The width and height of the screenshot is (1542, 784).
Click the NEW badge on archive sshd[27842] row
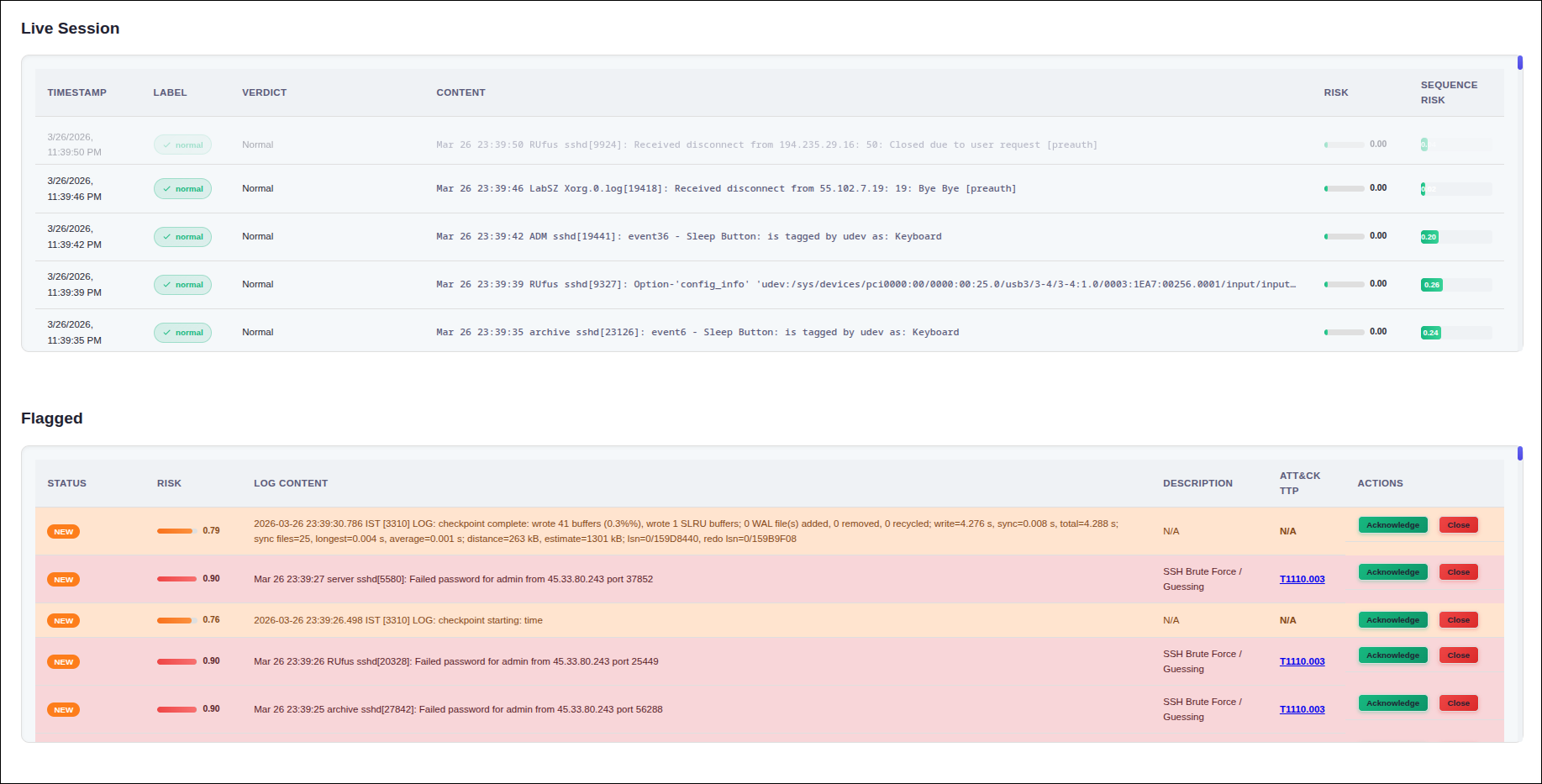tap(64, 710)
